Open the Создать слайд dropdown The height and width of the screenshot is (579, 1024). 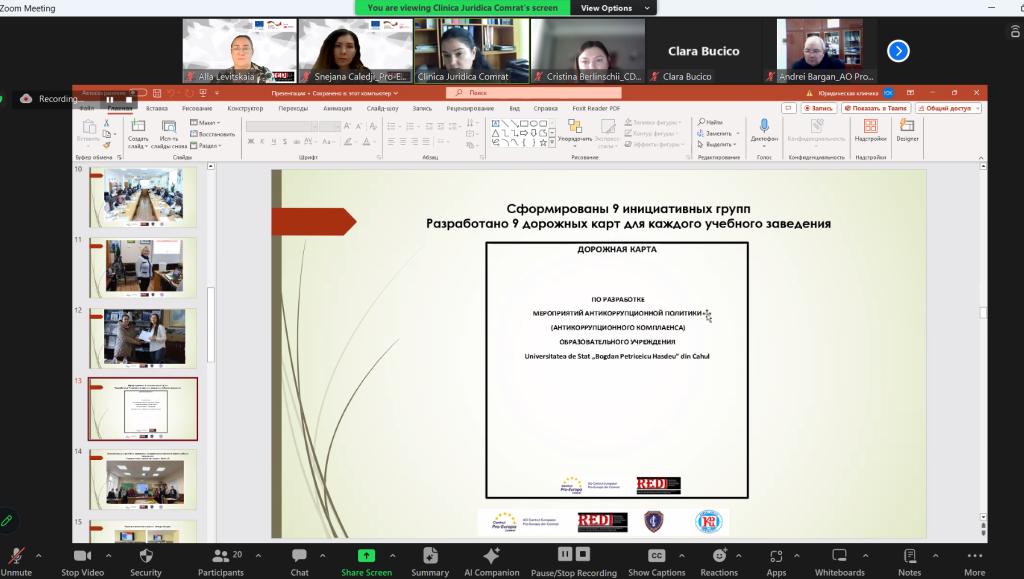click(137, 142)
